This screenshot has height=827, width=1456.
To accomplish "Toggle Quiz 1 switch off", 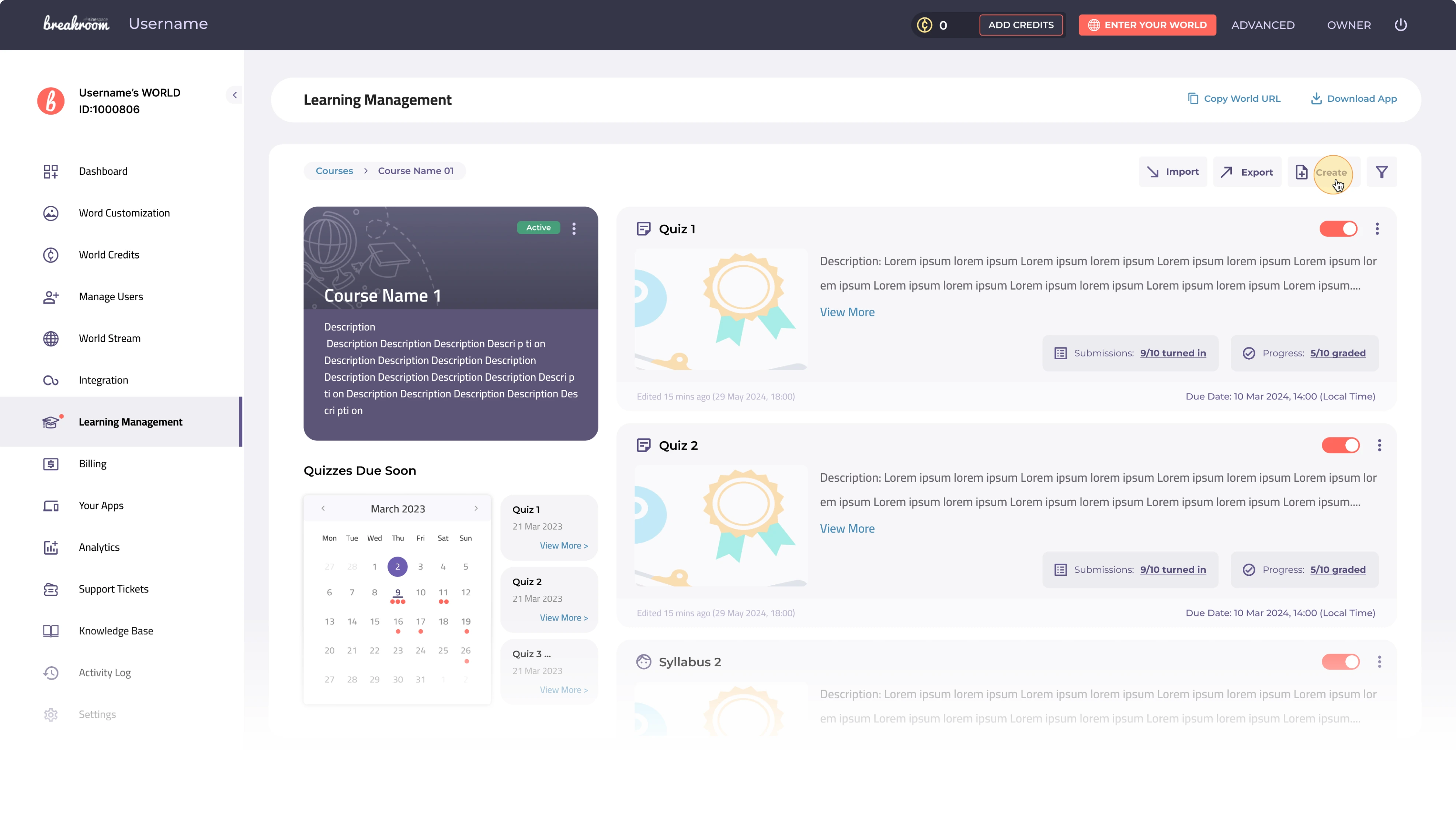I will pos(1338,229).
